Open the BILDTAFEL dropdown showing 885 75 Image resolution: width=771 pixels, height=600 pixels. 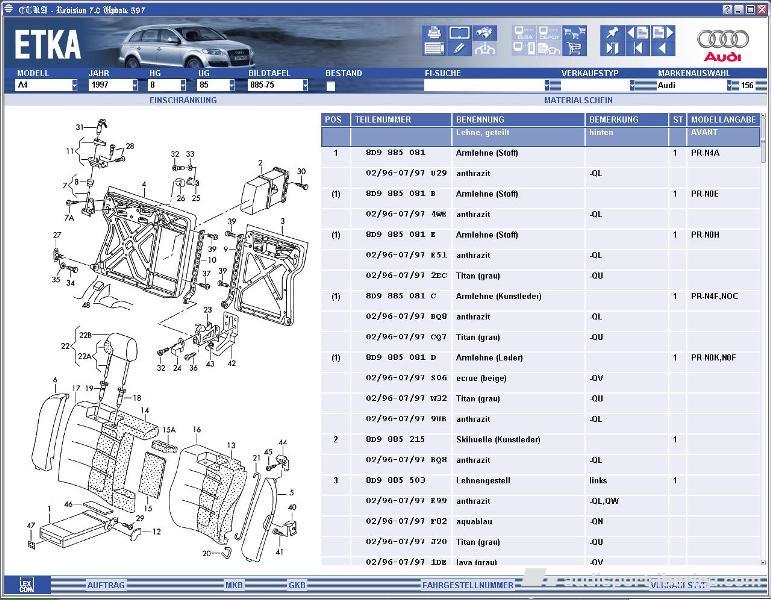[278, 85]
